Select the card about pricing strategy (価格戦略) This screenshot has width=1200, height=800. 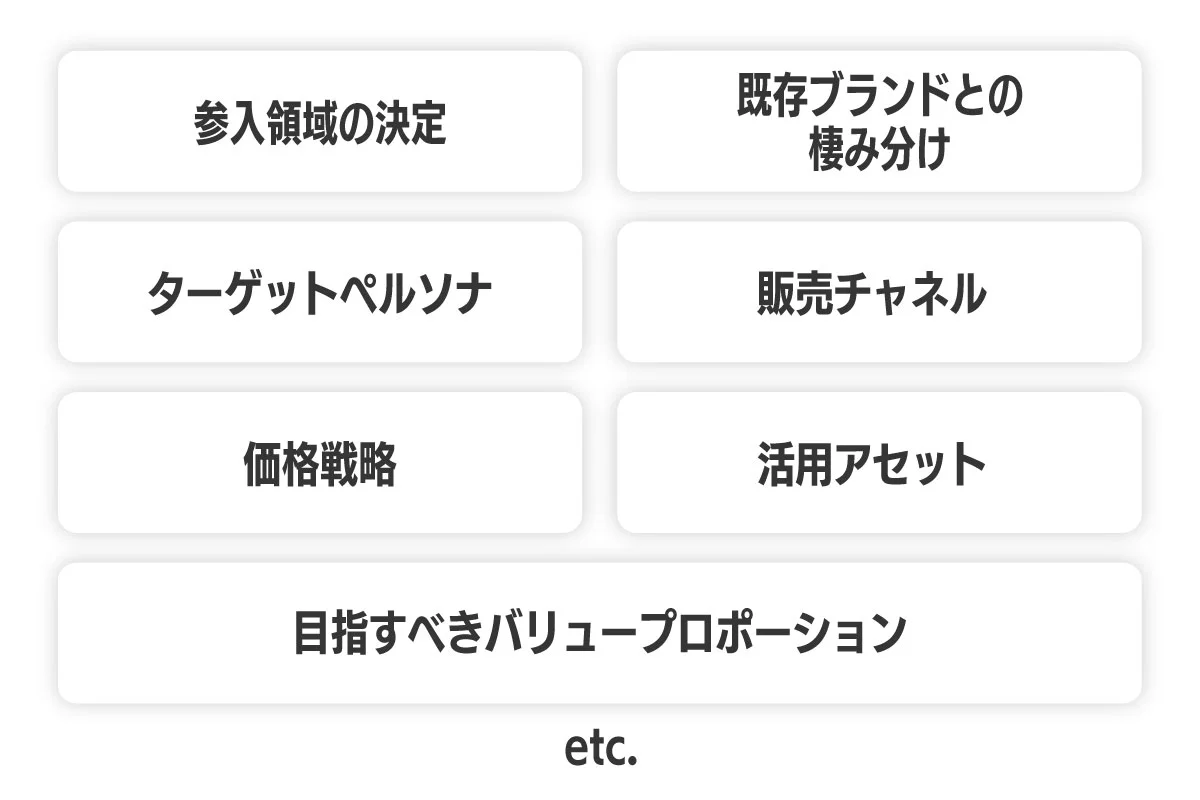pos(320,462)
